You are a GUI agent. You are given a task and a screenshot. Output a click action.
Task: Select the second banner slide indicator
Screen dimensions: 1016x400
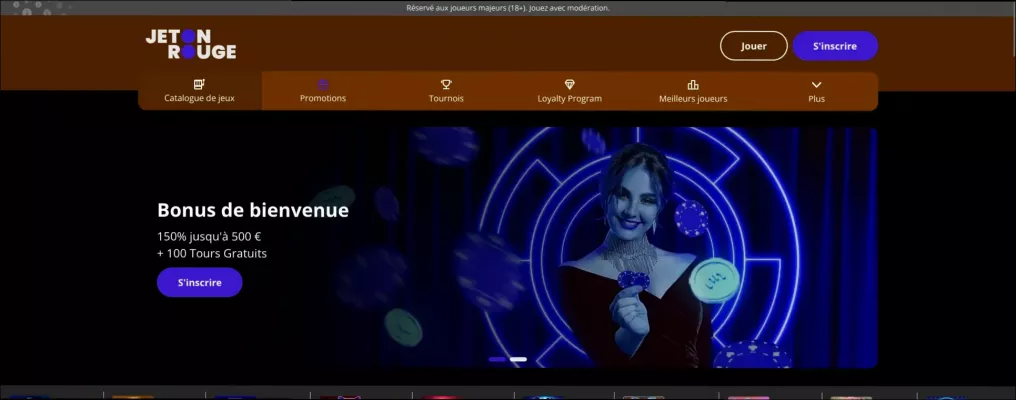click(518, 359)
